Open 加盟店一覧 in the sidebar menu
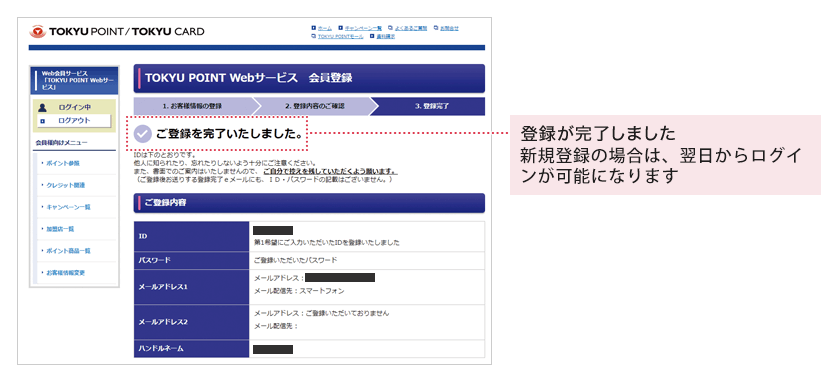Viewport: 840px width, 382px height. [x=60, y=229]
